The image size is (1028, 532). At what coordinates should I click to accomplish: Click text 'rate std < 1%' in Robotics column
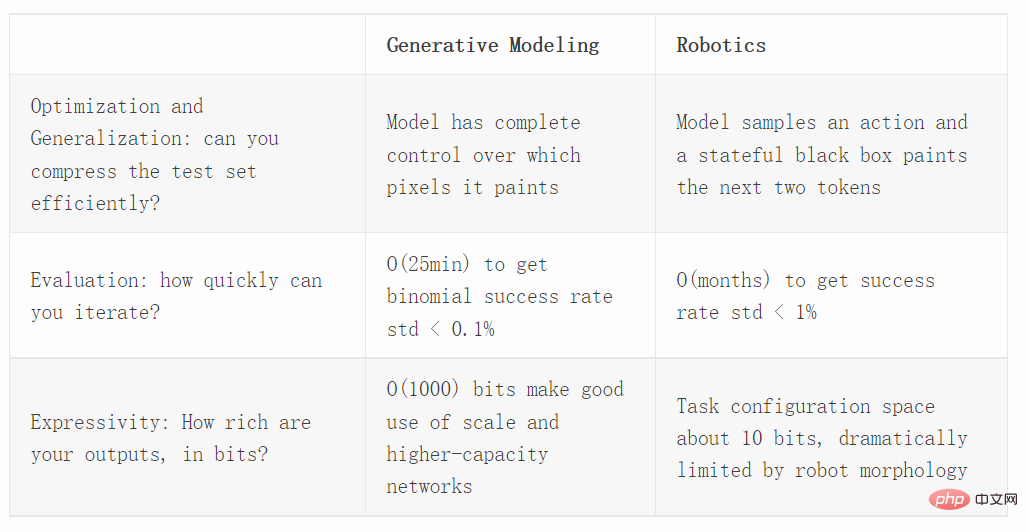[x=746, y=312]
